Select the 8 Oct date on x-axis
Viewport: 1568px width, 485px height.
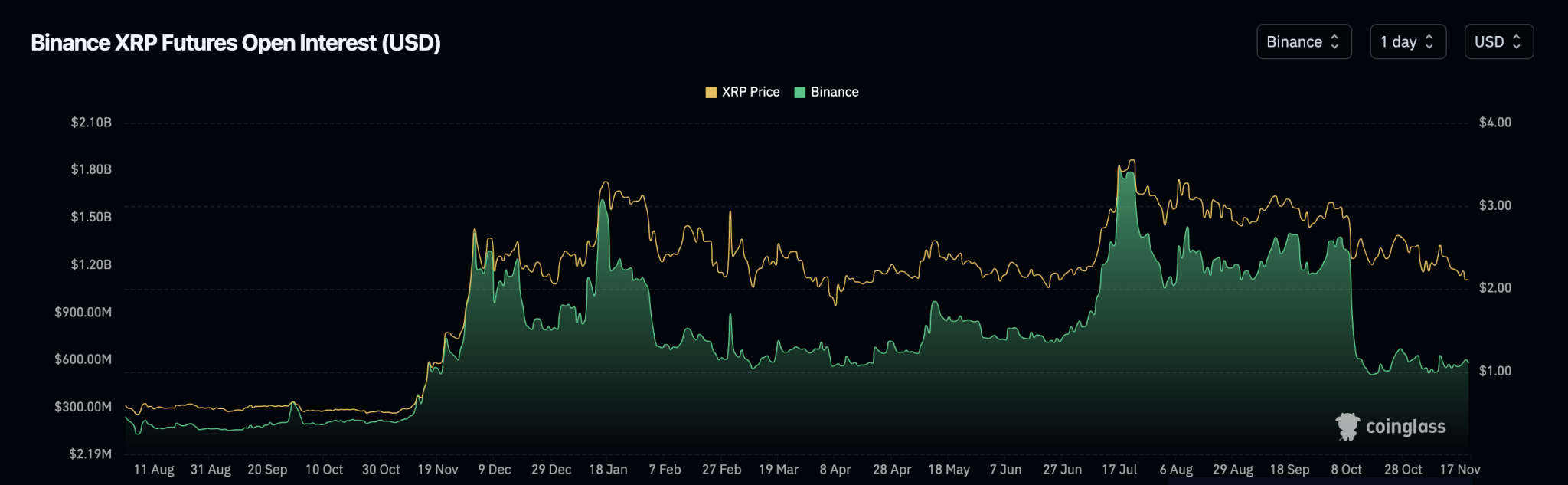1346,469
